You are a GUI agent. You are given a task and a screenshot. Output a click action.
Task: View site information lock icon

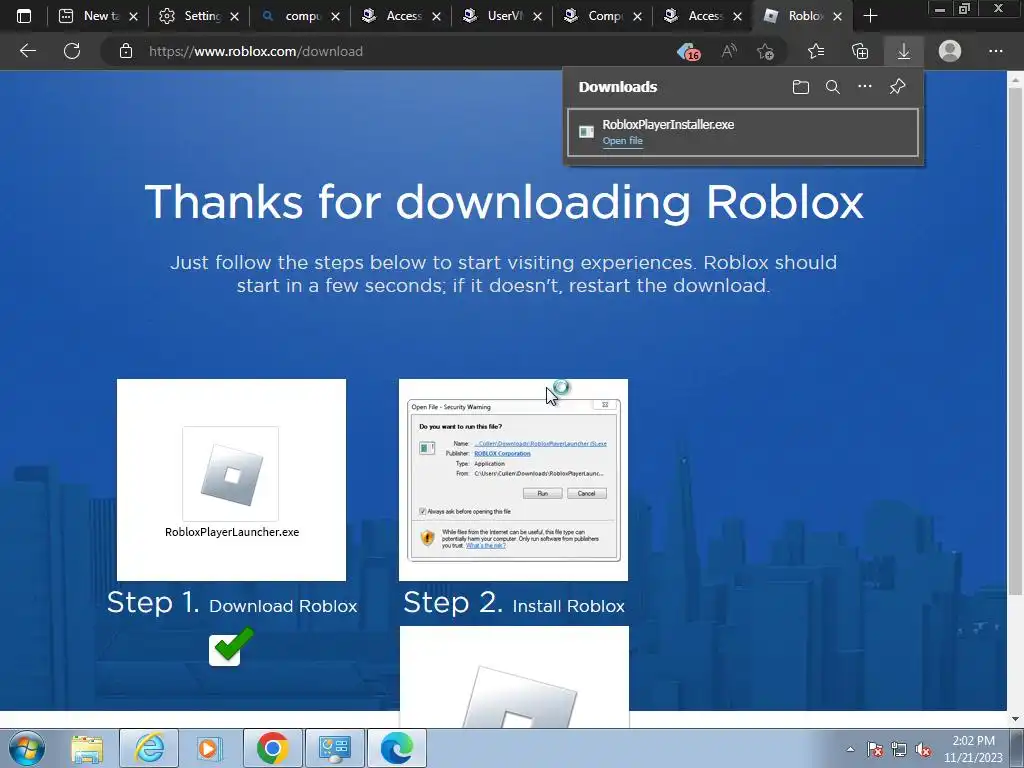tap(126, 51)
